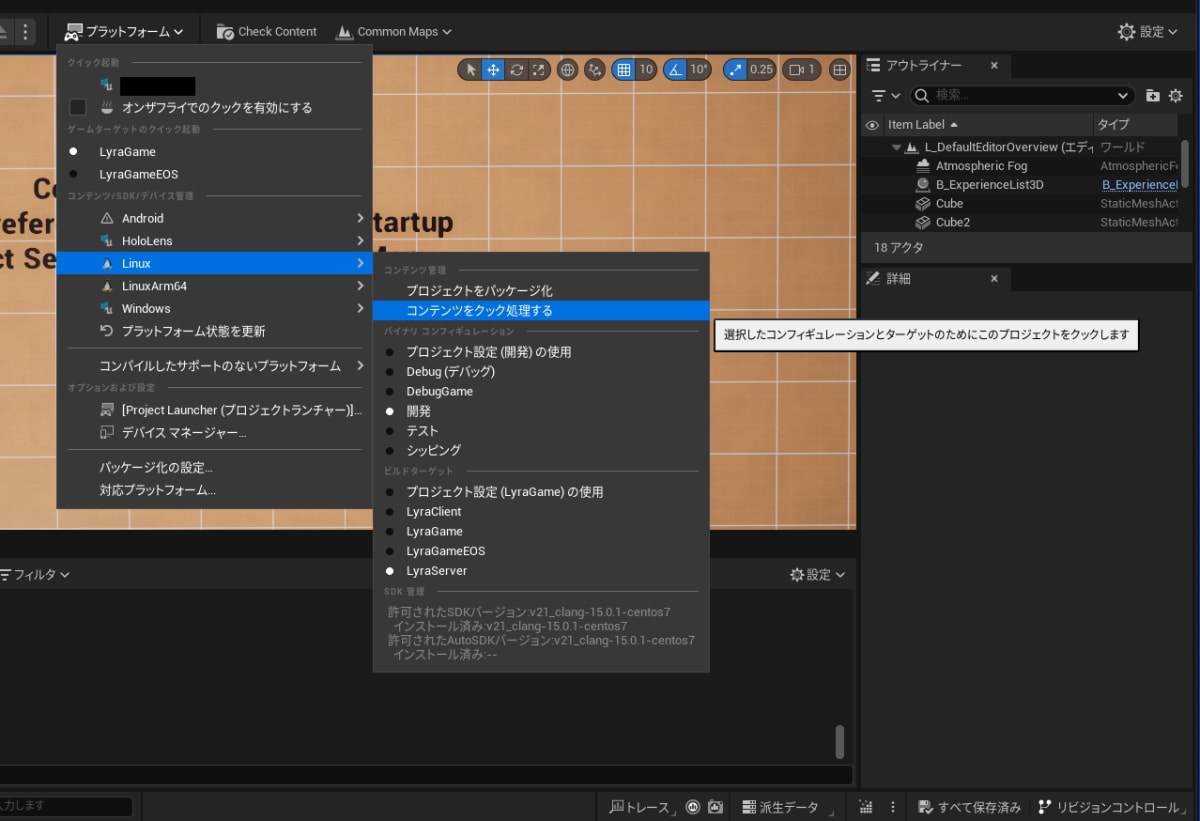Screen dimensions: 1200x821
Task: Enable cook on the fly checkbox
Action: pyautogui.click(x=78, y=107)
